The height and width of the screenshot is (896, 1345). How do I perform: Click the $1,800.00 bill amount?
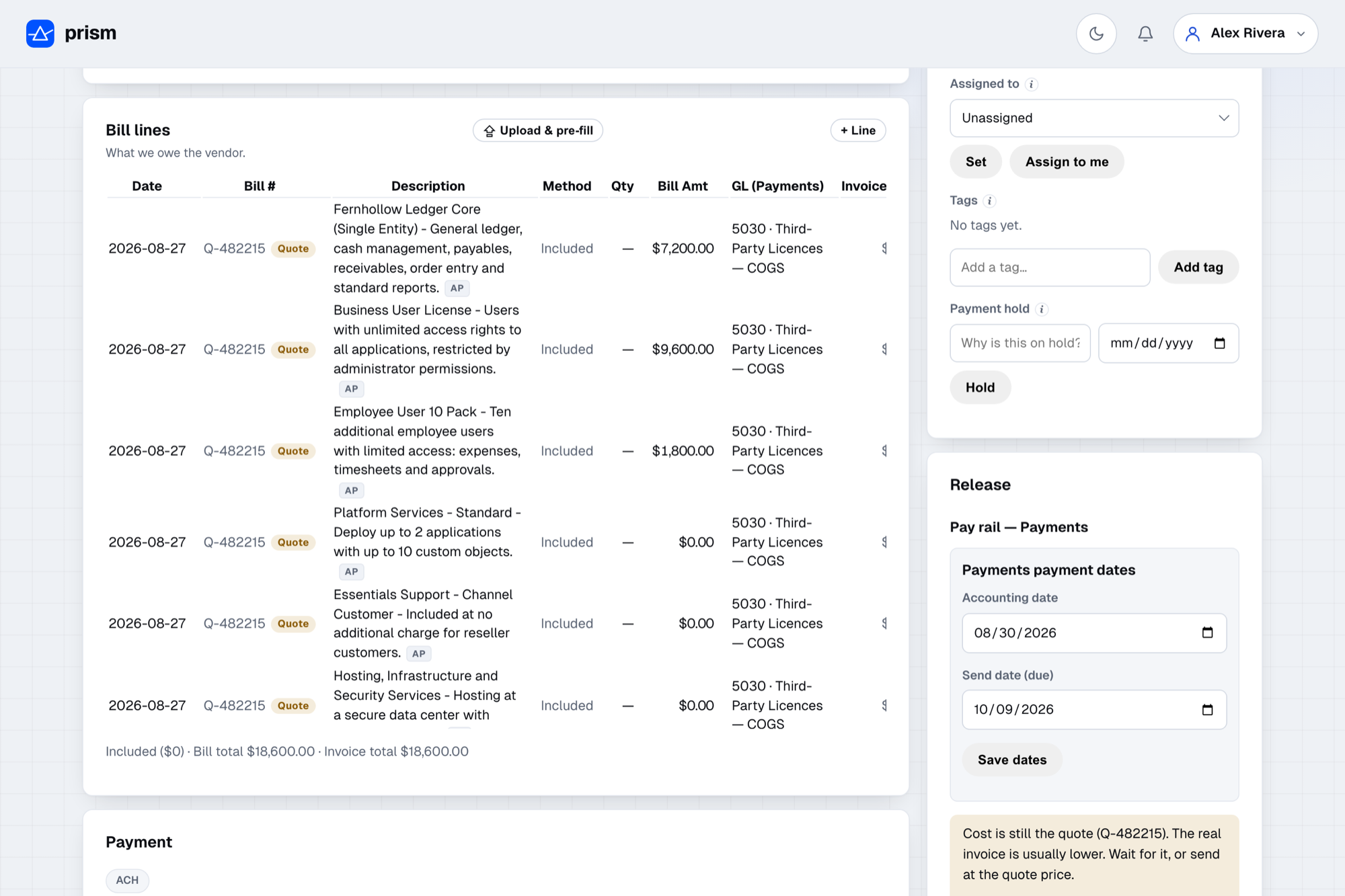pyautogui.click(x=683, y=451)
